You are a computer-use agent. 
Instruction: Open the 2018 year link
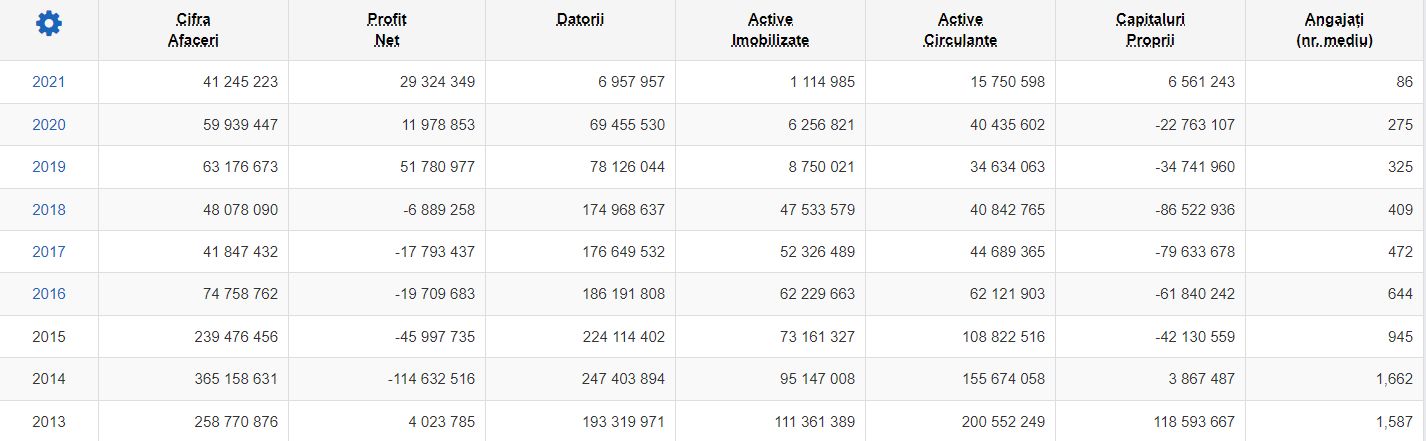(x=48, y=210)
